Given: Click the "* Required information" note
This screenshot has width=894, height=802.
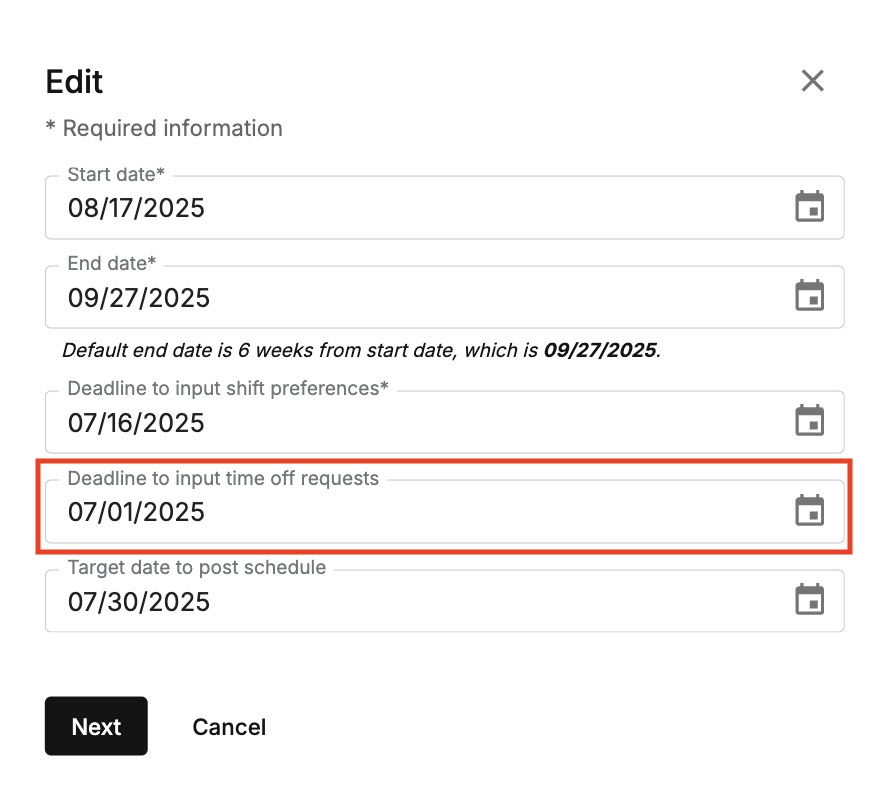Looking at the screenshot, I should (164, 128).
